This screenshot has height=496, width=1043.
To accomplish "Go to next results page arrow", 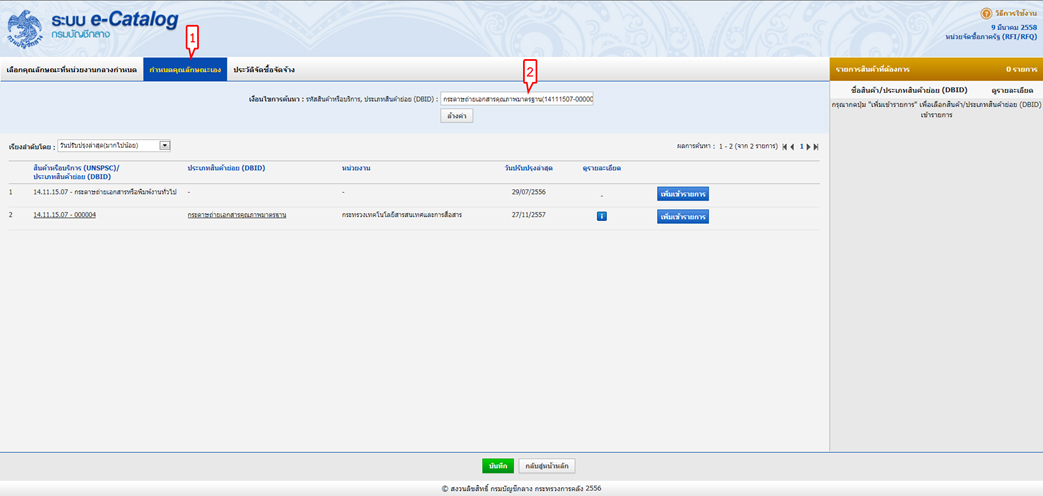I will [x=809, y=147].
